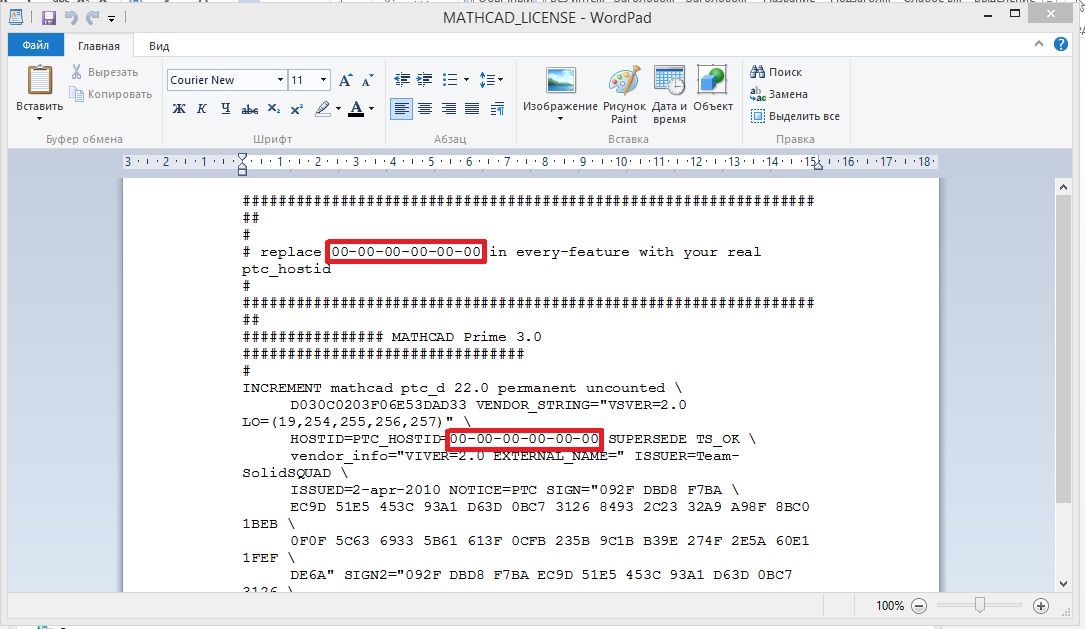Open the Файл menu tab
This screenshot has height=629, width=1085.
[36, 46]
